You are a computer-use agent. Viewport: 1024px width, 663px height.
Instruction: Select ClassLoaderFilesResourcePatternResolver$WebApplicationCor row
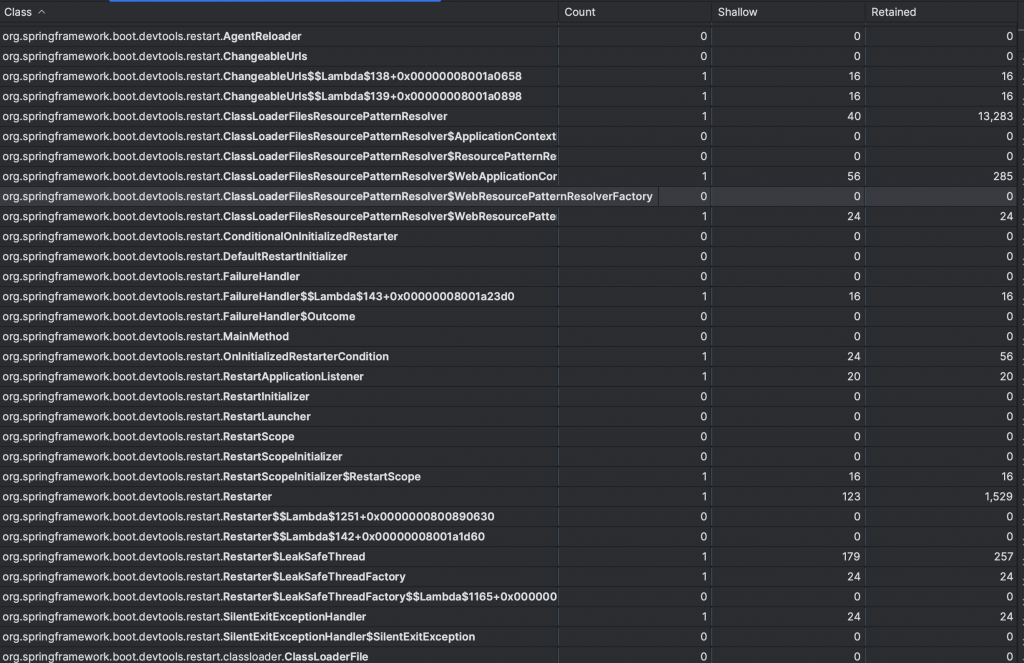[509, 176]
